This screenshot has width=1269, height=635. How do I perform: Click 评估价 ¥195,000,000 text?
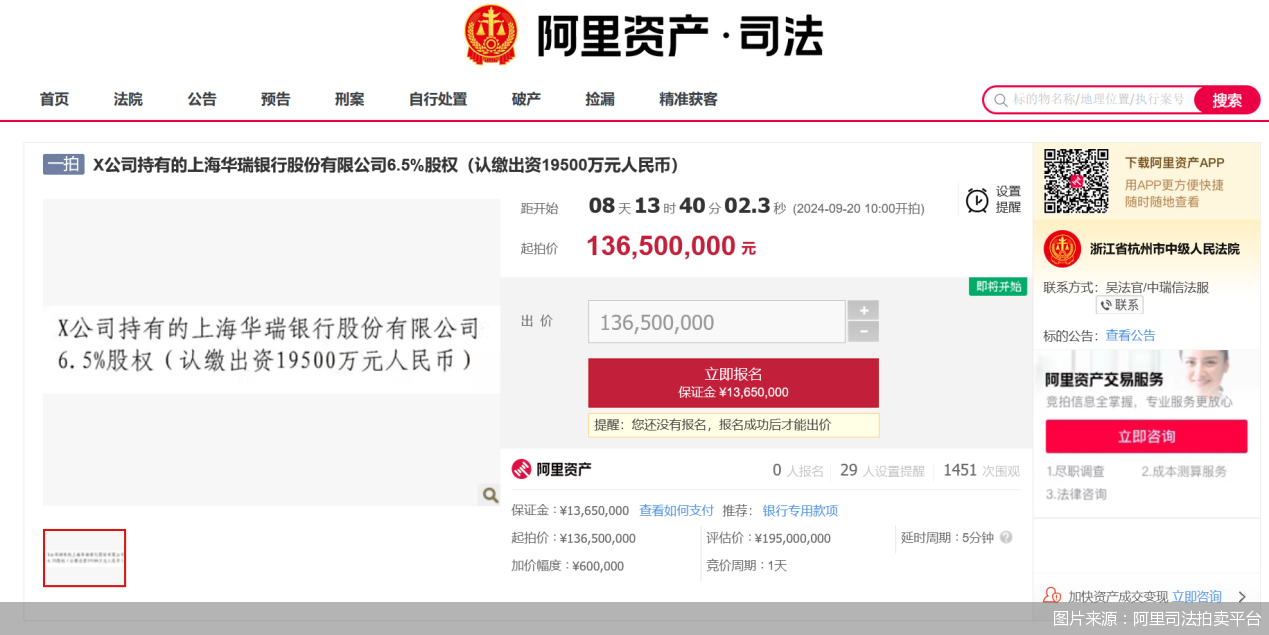[x=768, y=538]
